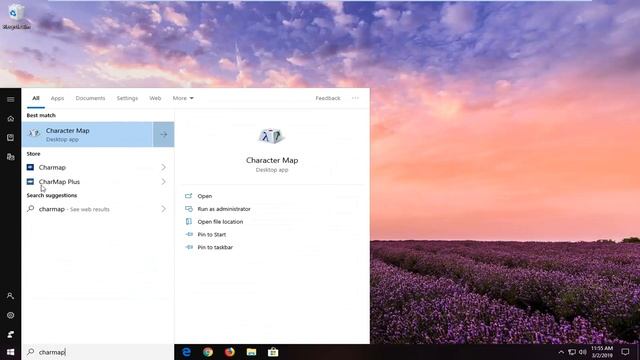Screen dimensions: 640x360
Task: Click the magnifier icon beside charmap suggestion
Action: click(30, 209)
